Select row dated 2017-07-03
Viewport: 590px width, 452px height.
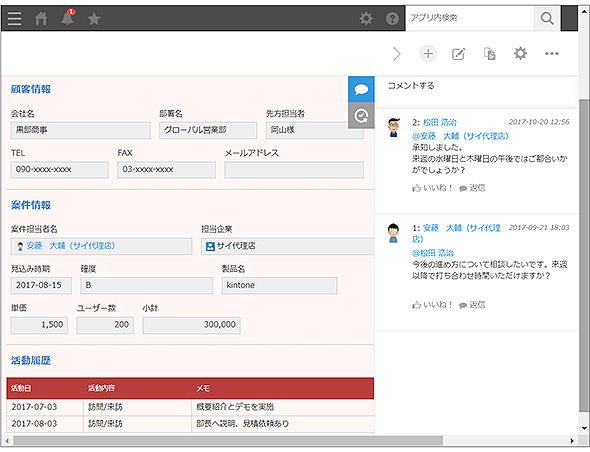[x=190, y=407]
